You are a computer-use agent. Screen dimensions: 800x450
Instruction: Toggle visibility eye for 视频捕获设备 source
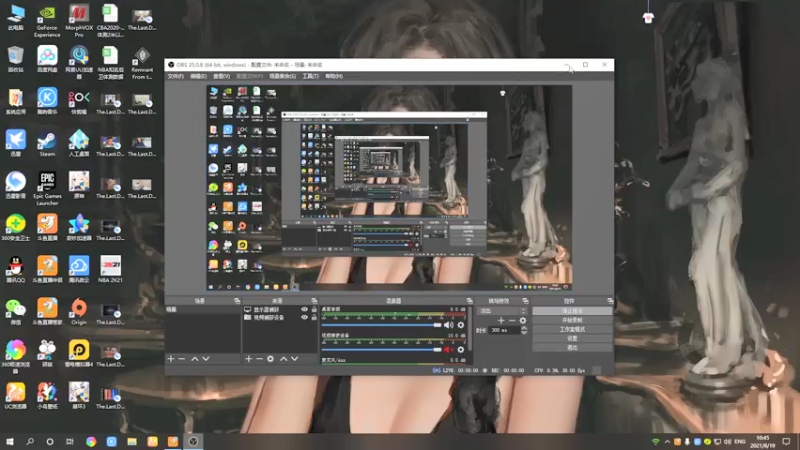pos(305,317)
